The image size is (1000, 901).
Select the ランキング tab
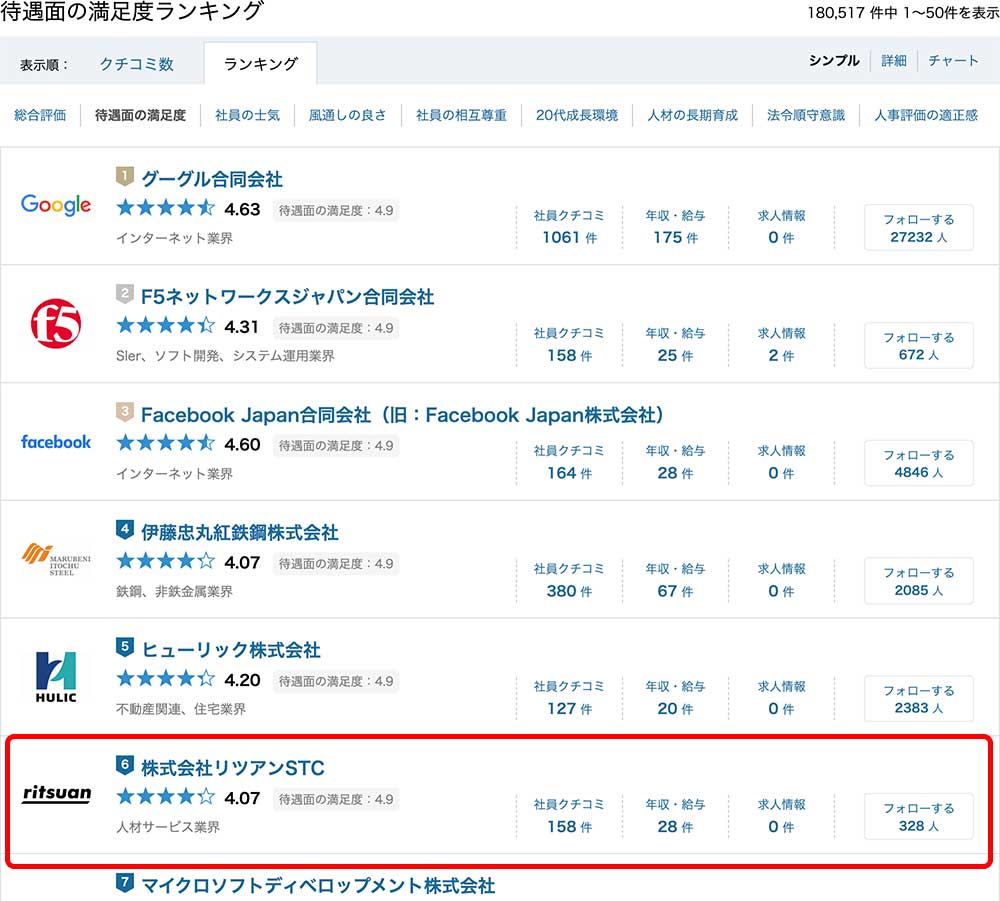(x=260, y=64)
